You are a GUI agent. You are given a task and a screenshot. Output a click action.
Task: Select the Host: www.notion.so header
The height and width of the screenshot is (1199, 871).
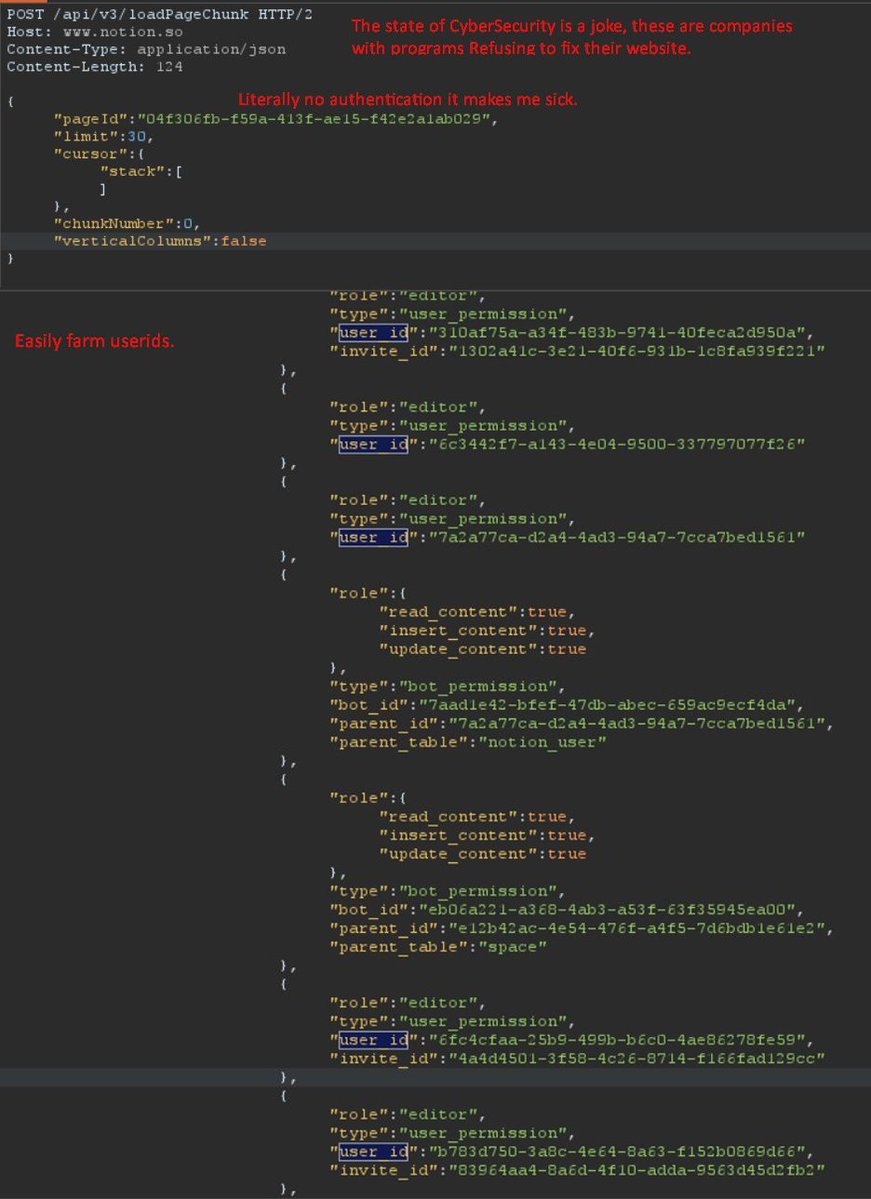[x=95, y=32]
